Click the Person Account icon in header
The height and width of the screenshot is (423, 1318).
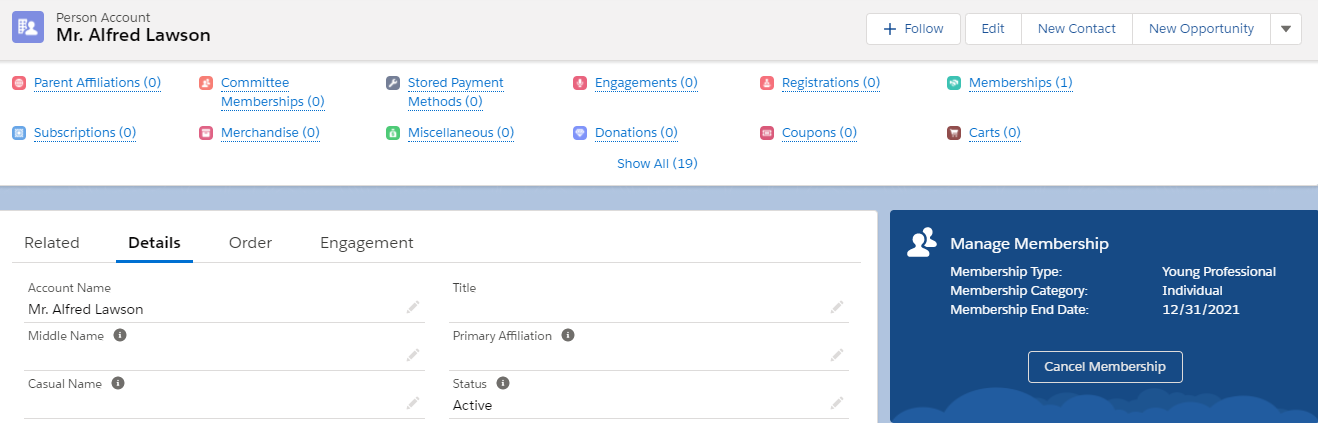click(x=27, y=27)
